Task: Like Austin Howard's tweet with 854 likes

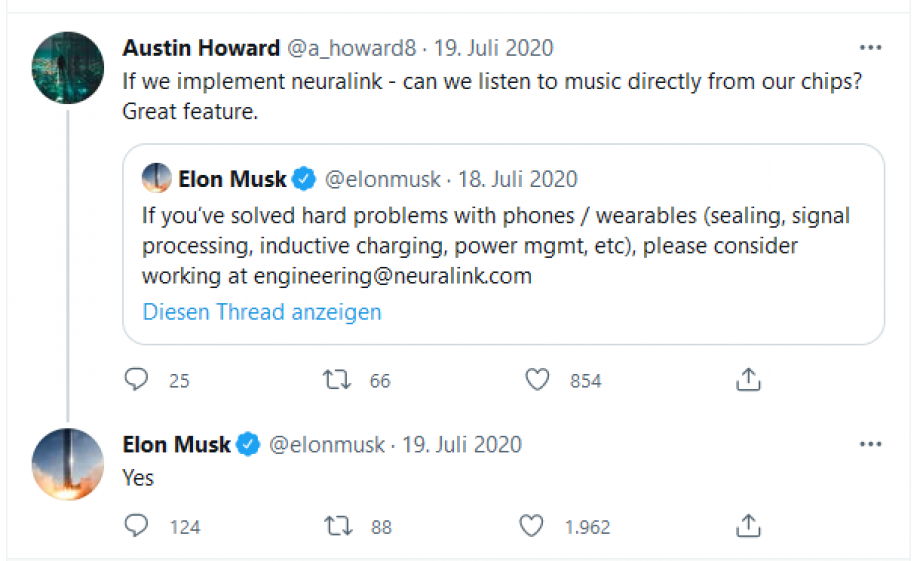Action: 537,380
